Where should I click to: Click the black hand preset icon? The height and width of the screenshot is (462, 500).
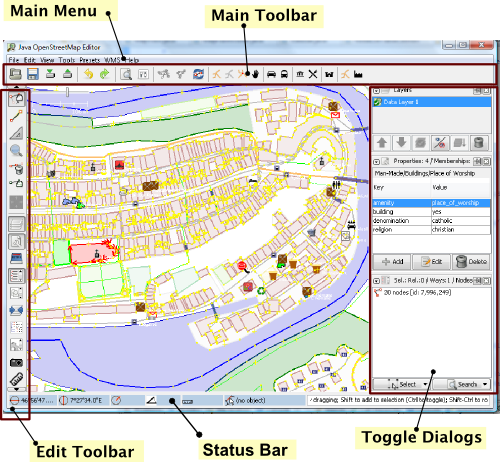point(255,74)
